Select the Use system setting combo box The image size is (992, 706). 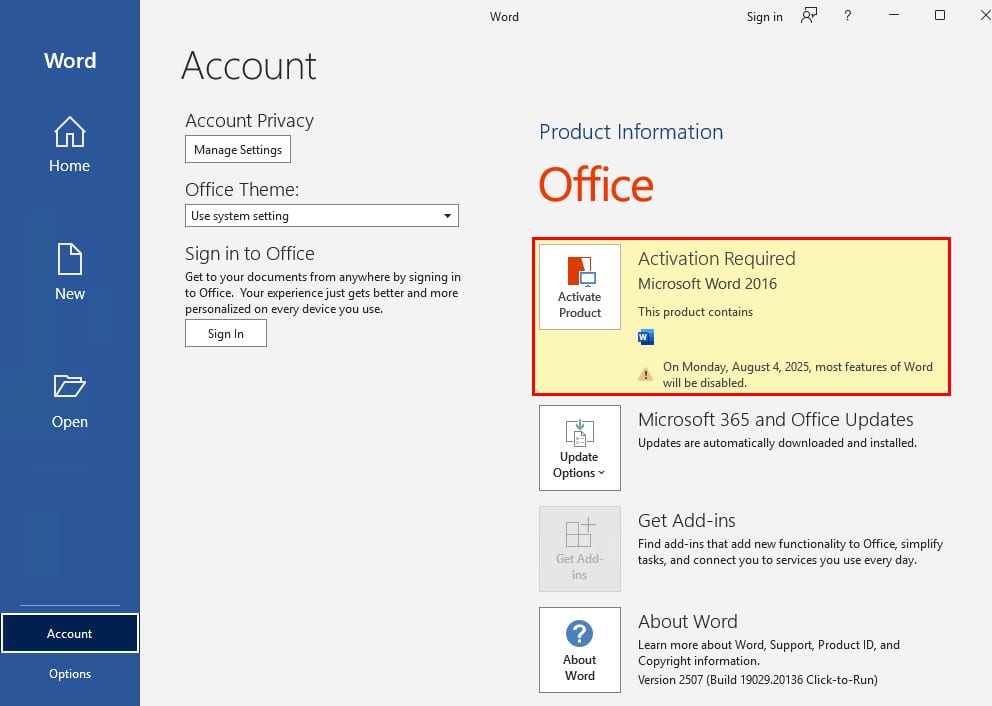click(321, 216)
